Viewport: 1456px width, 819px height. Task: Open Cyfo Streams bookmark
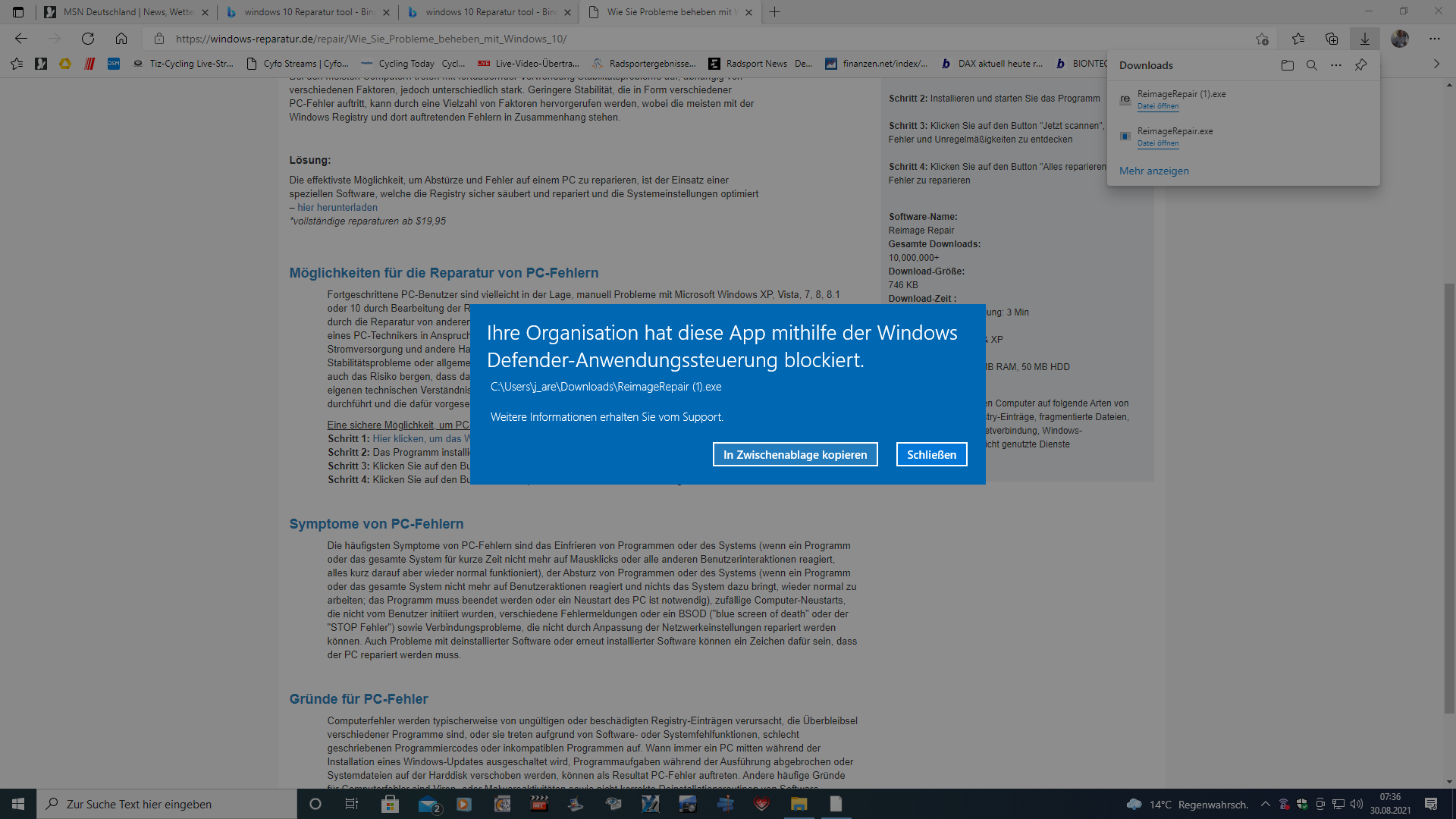297,64
